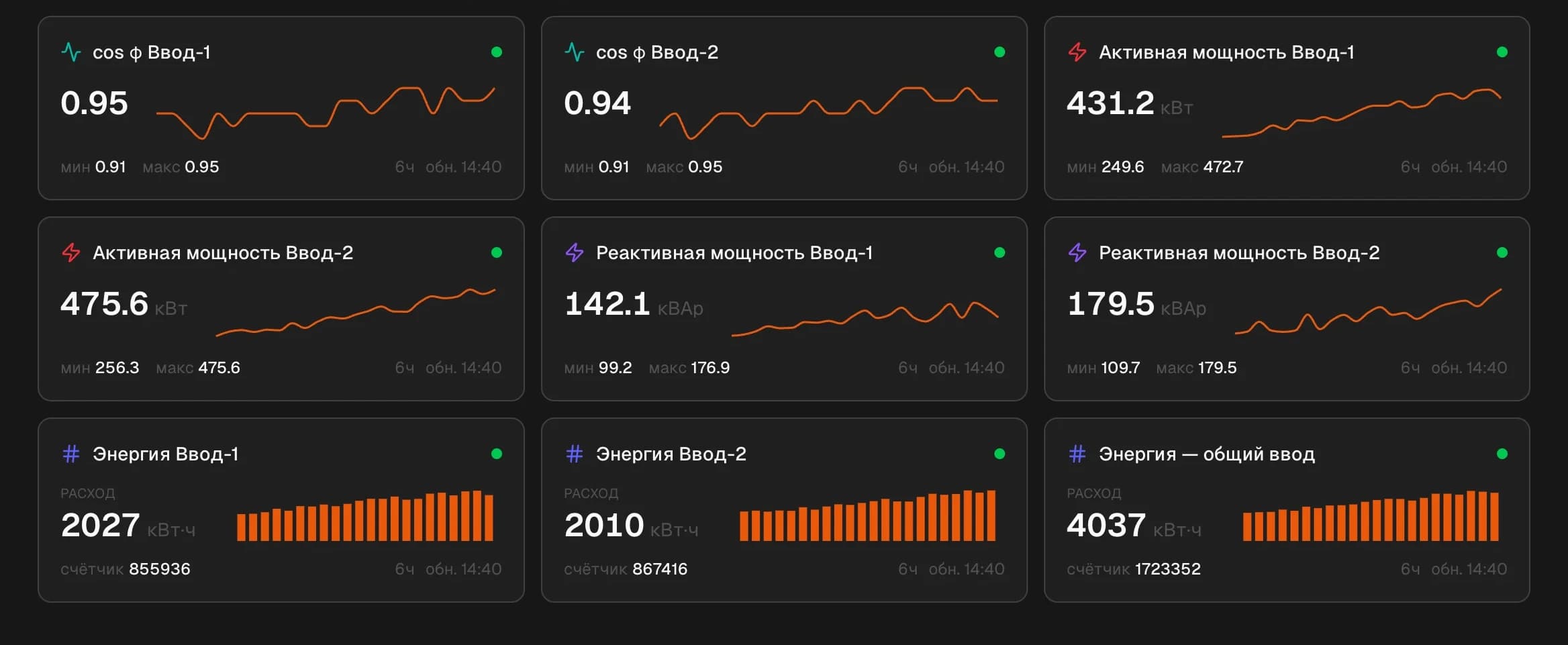The height and width of the screenshot is (645, 1568).
Task: Click the pulse icon on cos φ Ввод-2
Action: [x=575, y=52]
